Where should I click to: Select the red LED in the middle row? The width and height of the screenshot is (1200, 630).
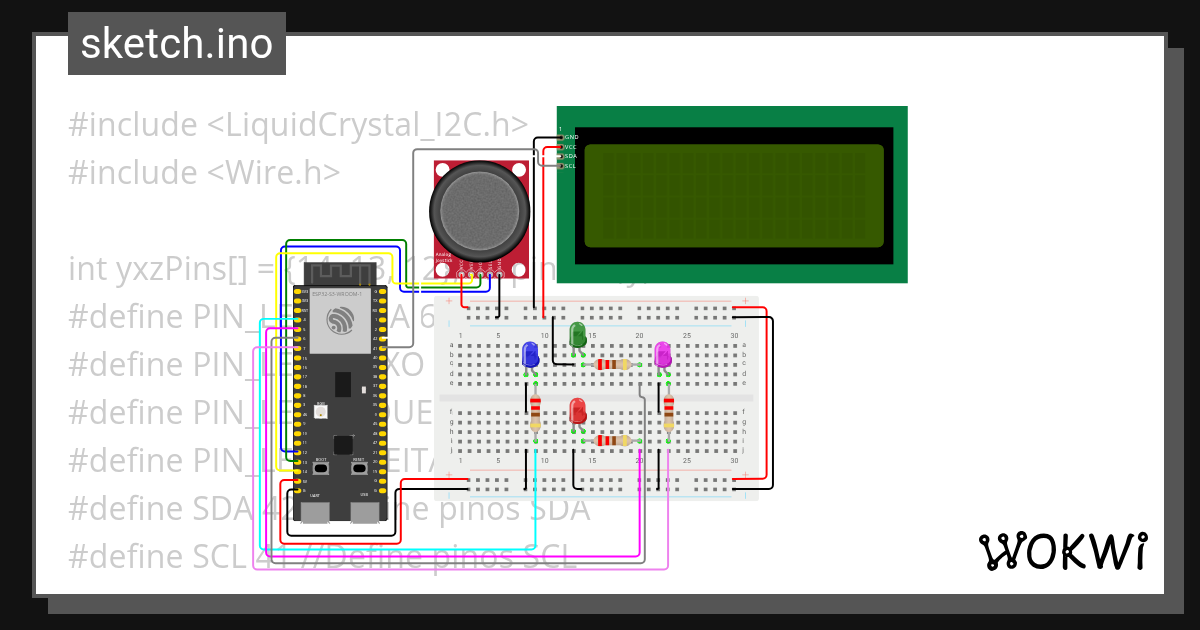(579, 412)
